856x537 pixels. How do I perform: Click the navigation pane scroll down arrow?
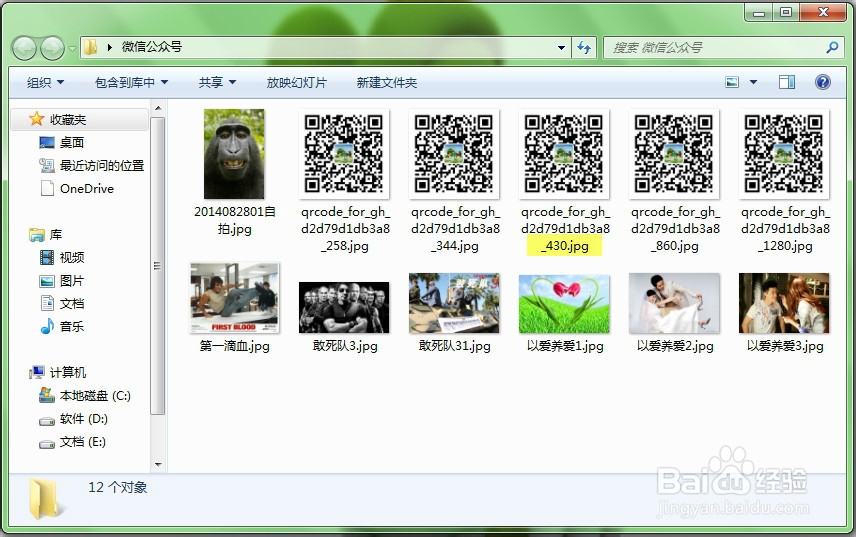coord(158,465)
